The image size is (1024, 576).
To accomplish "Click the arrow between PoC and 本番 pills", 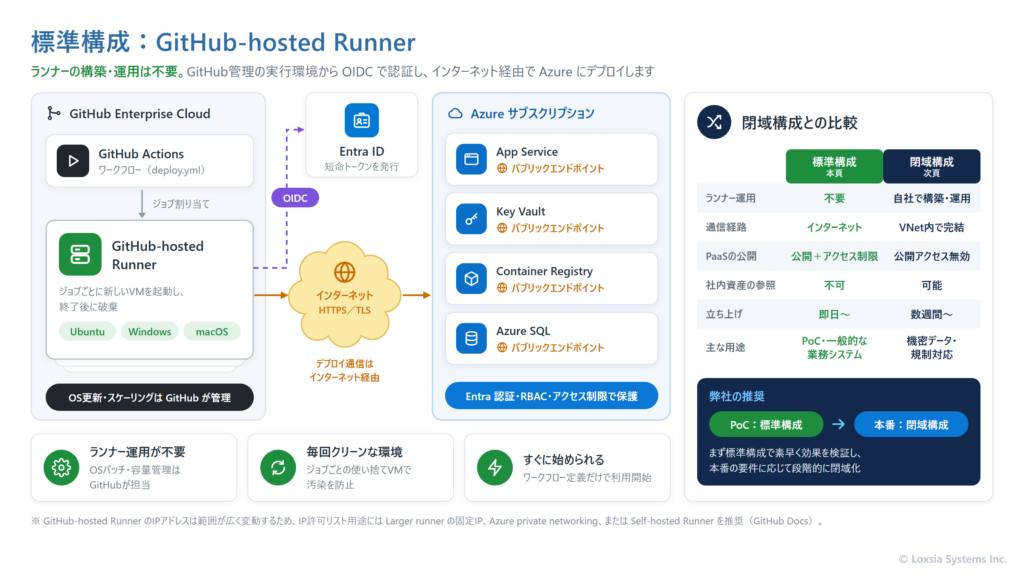I will tap(839, 424).
